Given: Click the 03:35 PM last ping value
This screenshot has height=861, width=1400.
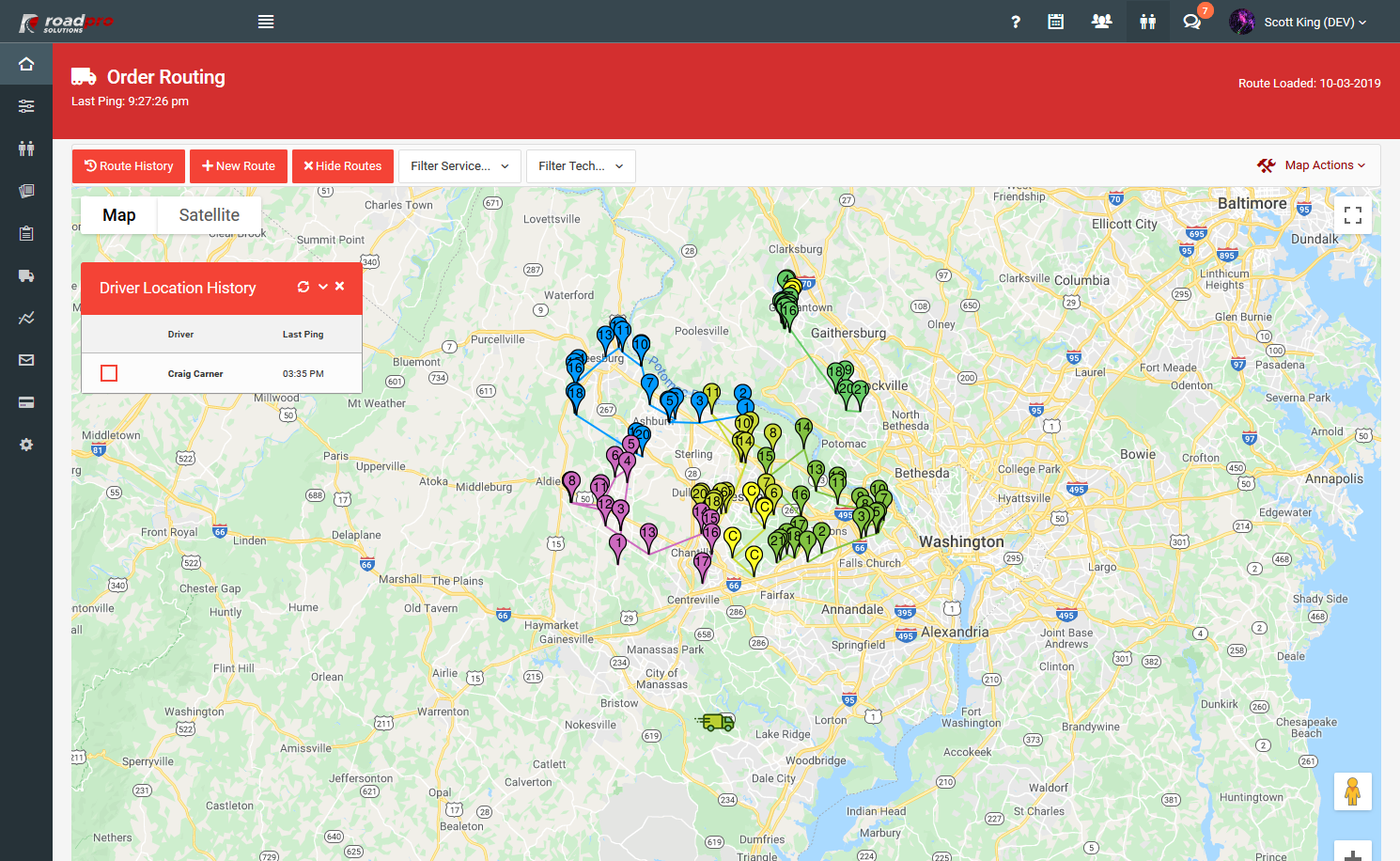Looking at the screenshot, I should [x=303, y=374].
